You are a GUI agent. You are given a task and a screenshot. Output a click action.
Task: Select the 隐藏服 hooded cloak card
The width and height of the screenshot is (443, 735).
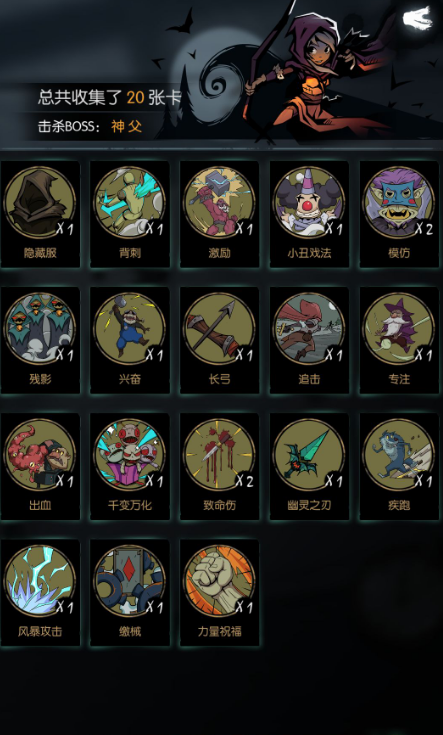point(40,214)
